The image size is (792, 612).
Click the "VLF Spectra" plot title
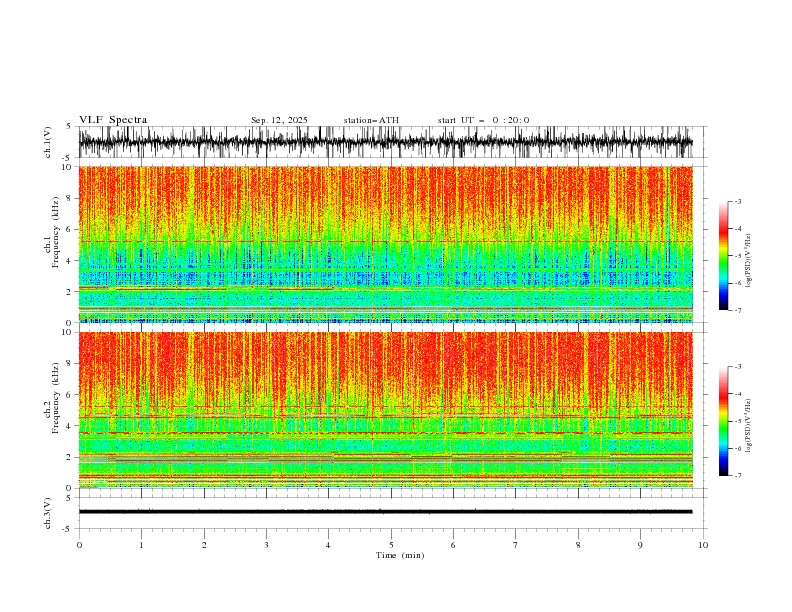(x=113, y=120)
